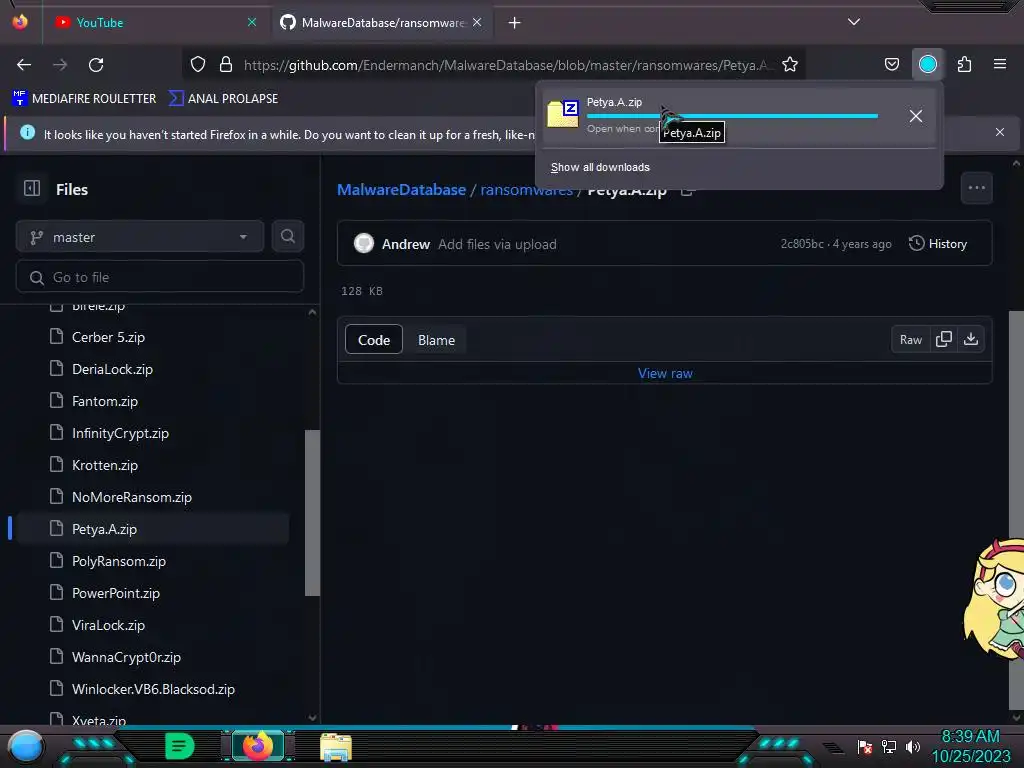Open File Explorer from the taskbar
Screen dimensions: 1024x768
pos(336,747)
